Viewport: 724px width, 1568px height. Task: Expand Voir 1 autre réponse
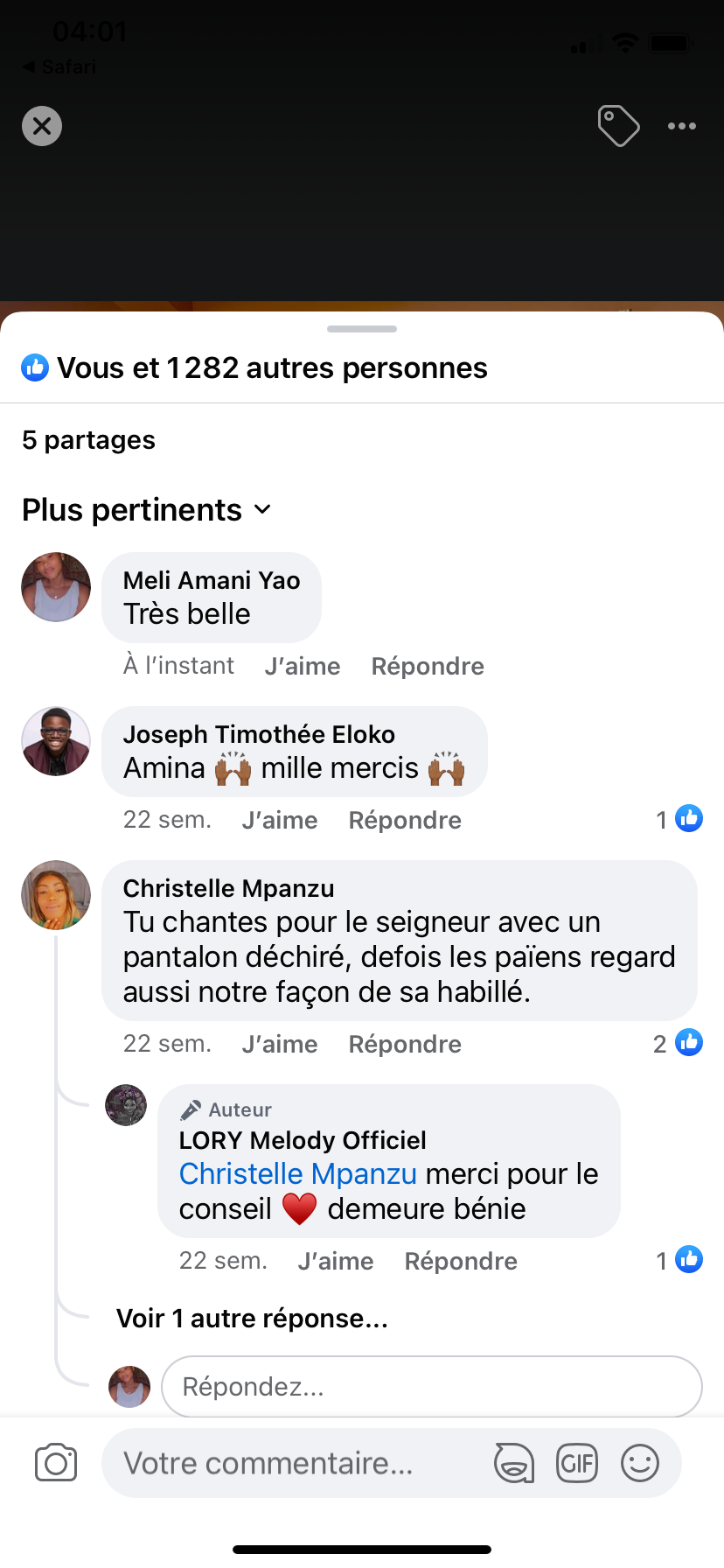(252, 1319)
